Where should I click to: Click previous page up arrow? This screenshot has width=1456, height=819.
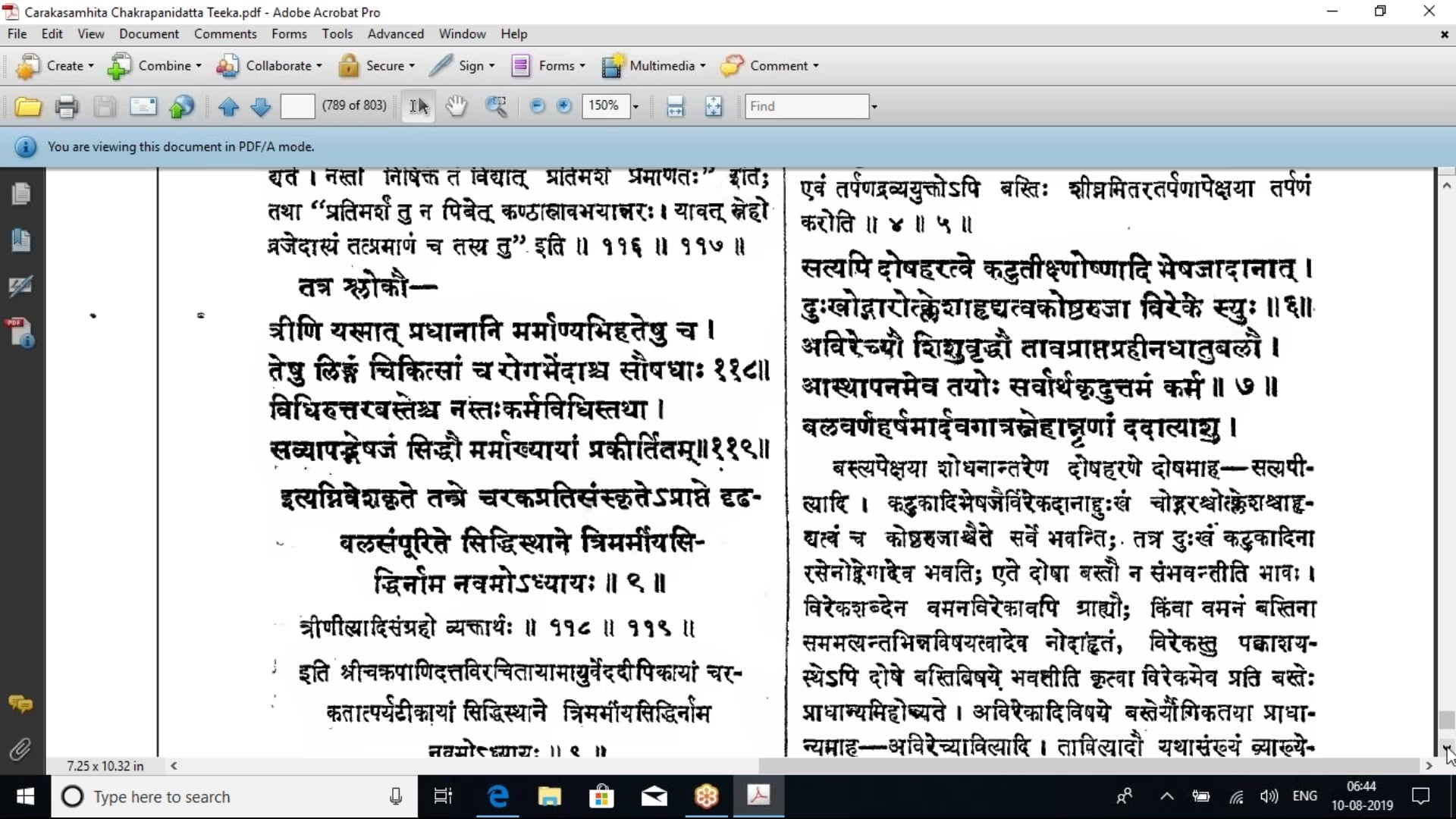[x=228, y=106]
